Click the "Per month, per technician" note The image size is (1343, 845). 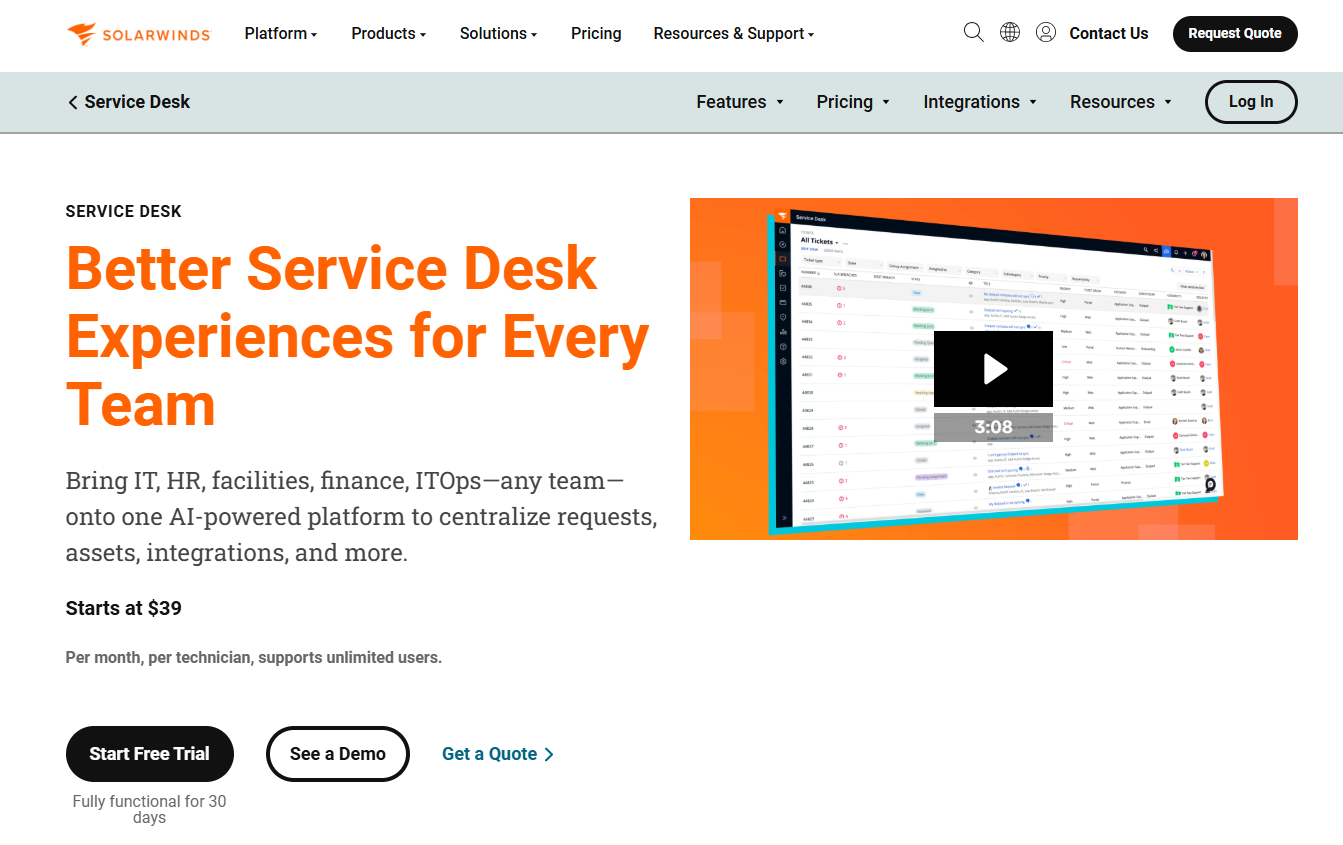click(254, 658)
